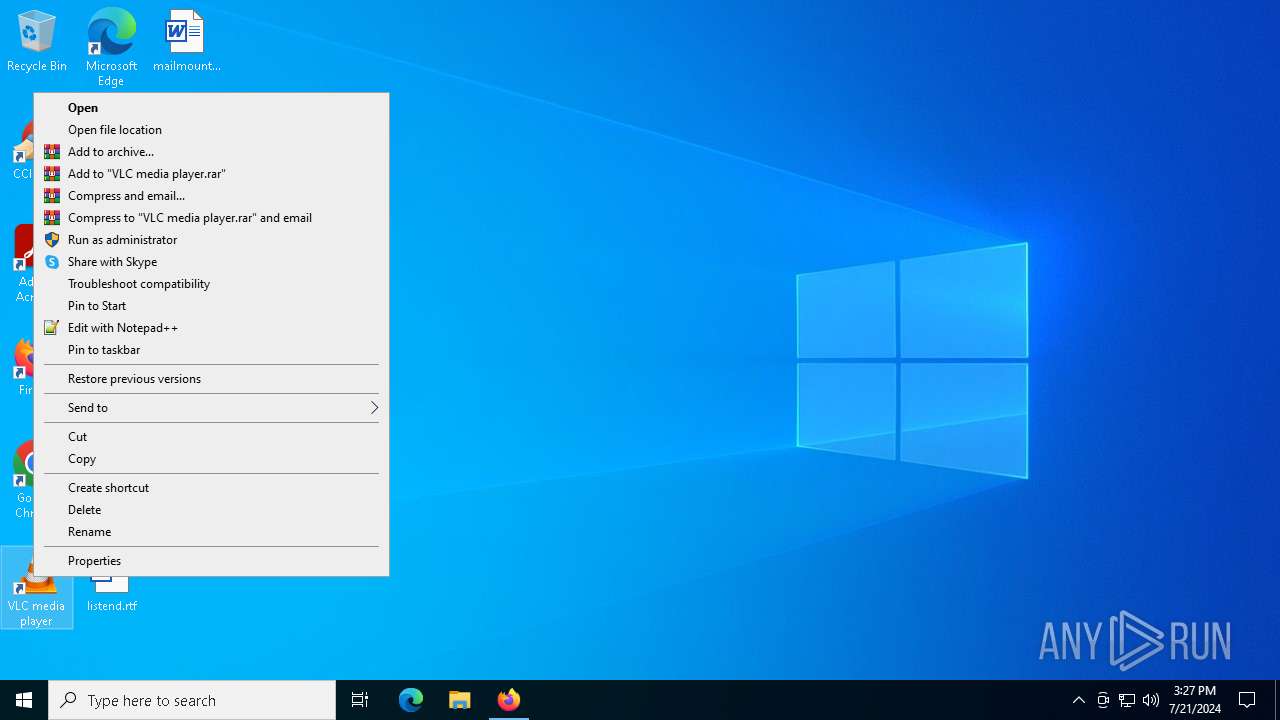
Task: Open the Recycle Bin desktop icon
Action: point(36,42)
